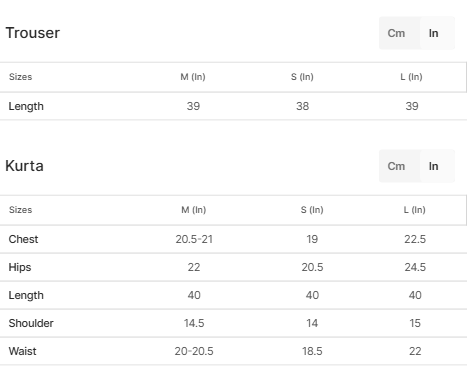Click the Kurta M (In) column header
The image size is (476, 379).
[x=194, y=210]
